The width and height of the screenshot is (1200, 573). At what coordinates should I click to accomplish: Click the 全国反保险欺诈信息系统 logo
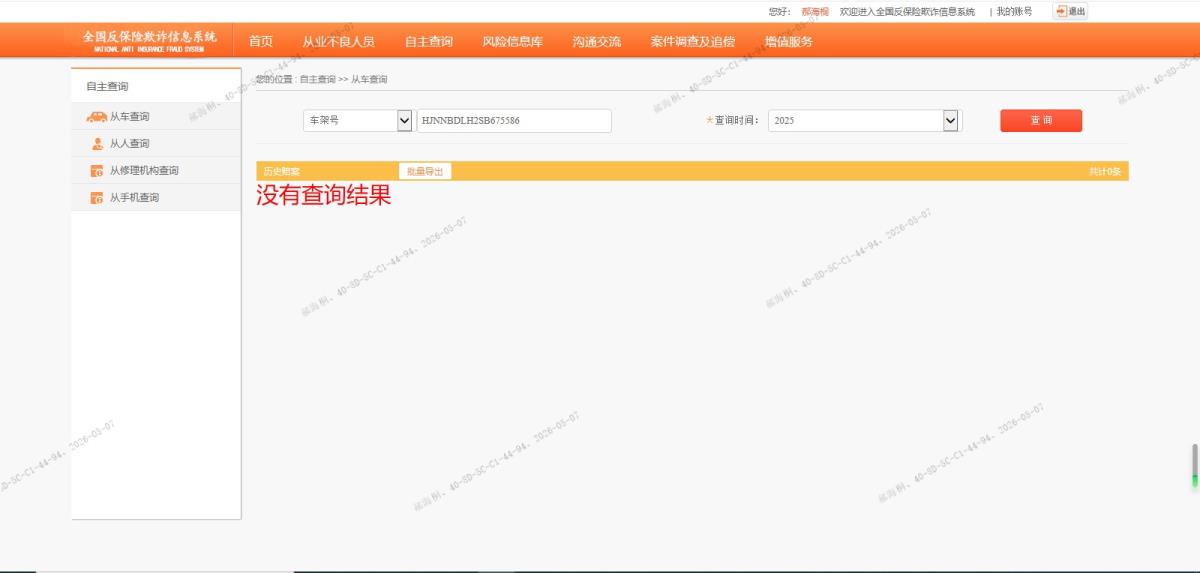[149, 40]
